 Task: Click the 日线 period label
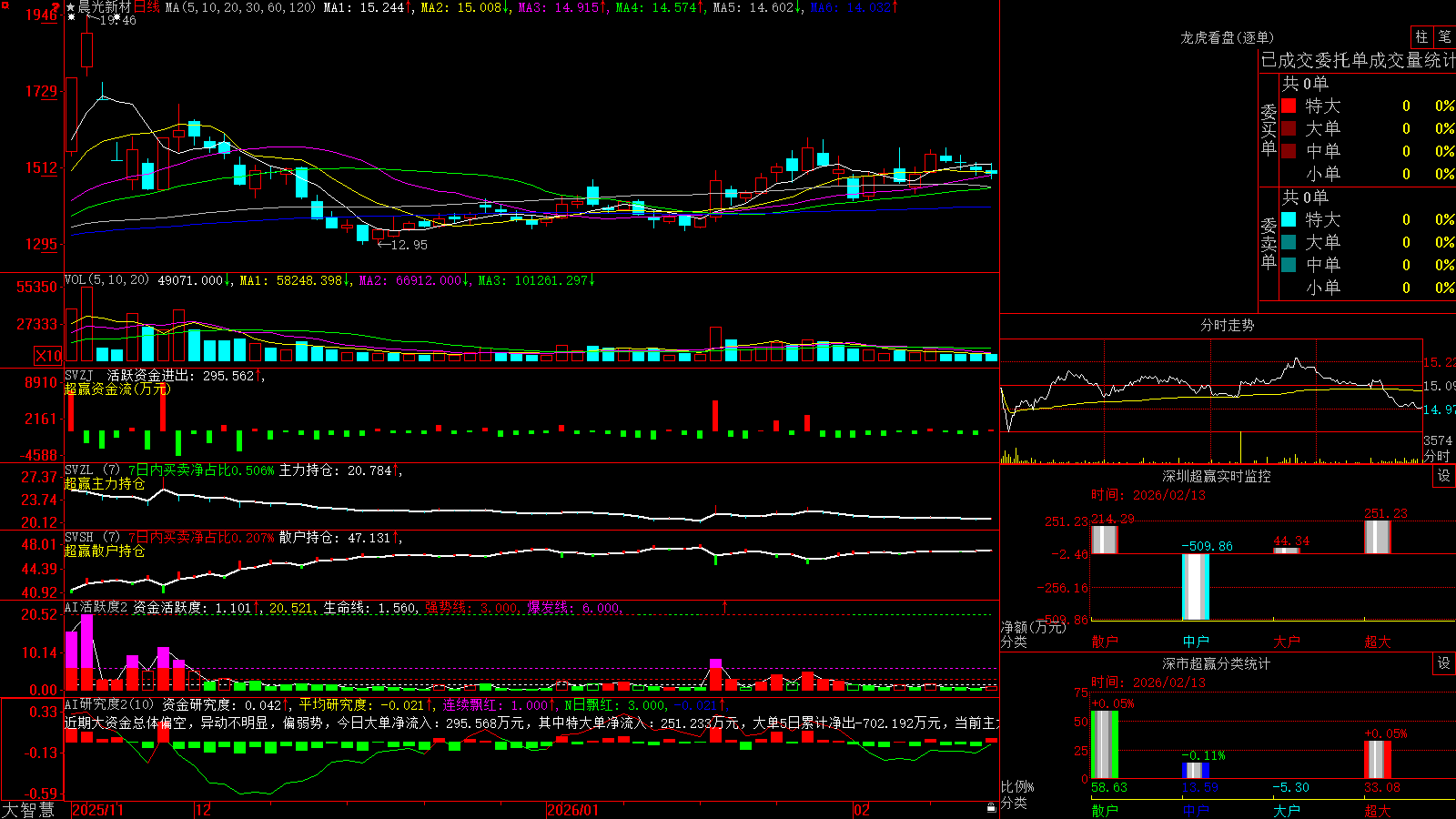coord(147,7)
